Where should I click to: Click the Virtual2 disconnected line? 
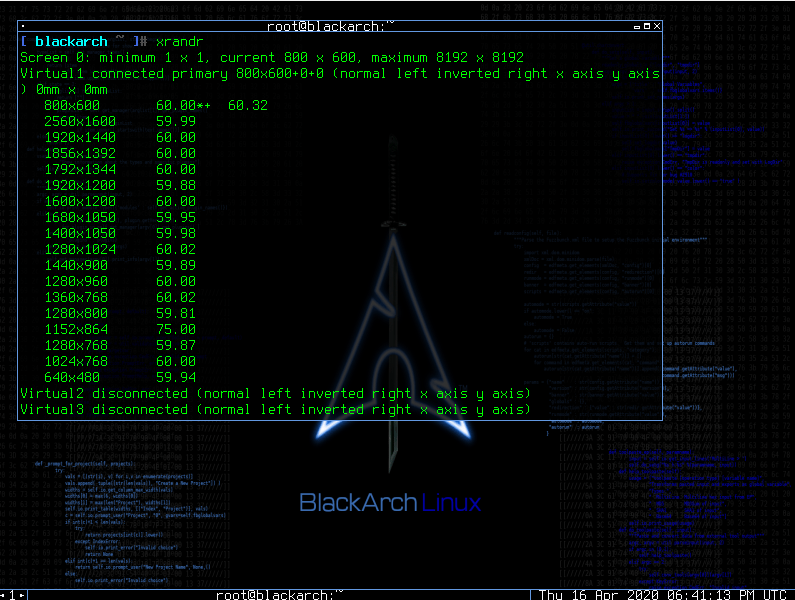pyautogui.click(x=275, y=394)
